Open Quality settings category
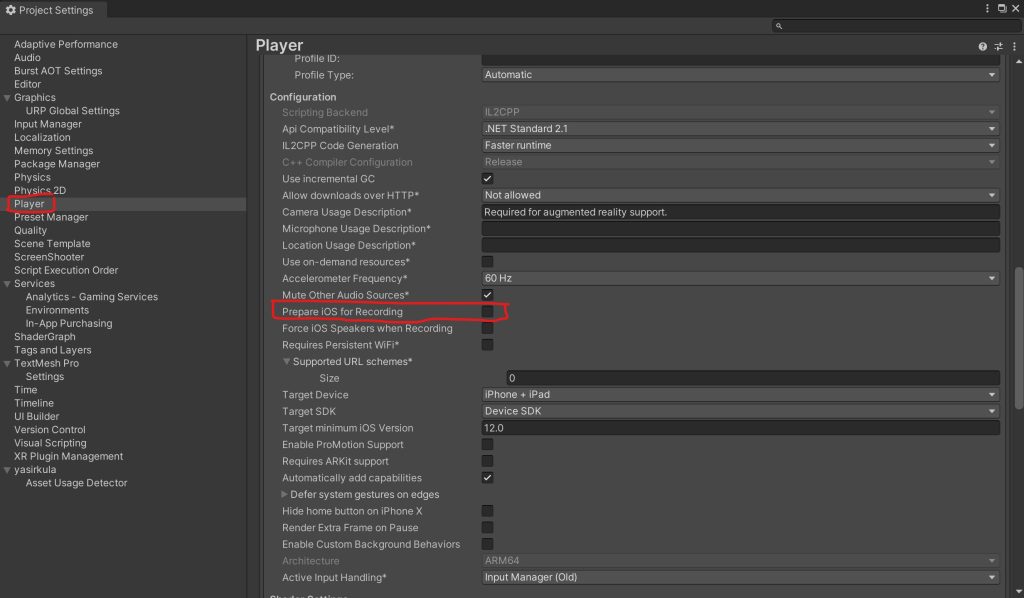 (x=31, y=230)
